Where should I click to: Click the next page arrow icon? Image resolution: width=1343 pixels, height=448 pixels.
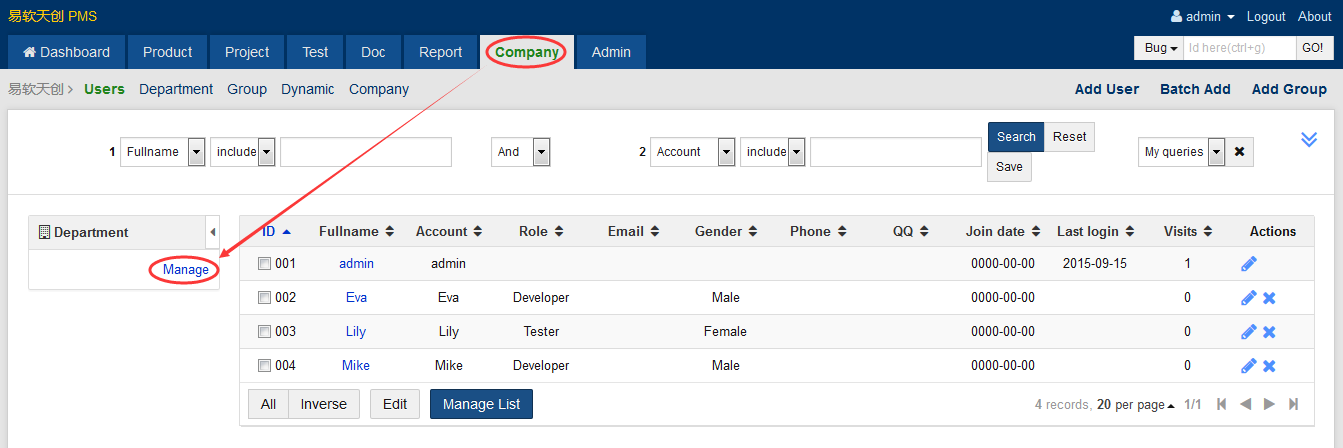pyautogui.click(x=1269, y=404)
